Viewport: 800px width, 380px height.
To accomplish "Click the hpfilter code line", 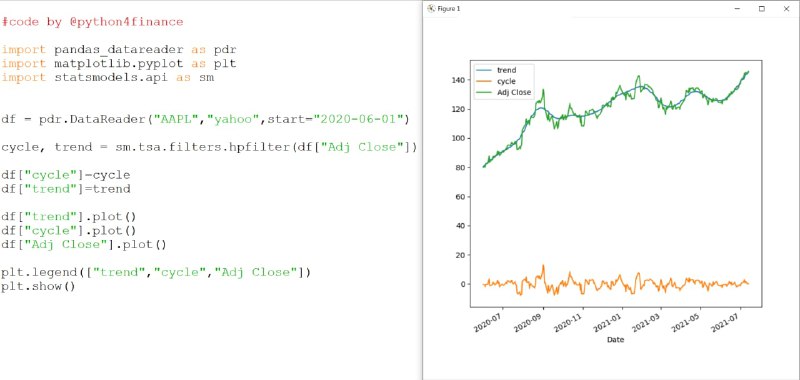I will 209,147.
